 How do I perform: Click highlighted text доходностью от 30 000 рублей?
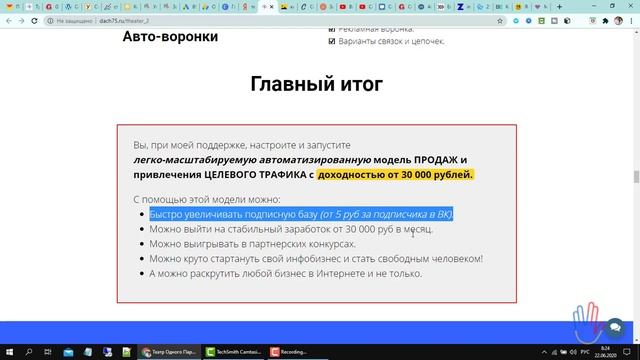pos(395,175)
